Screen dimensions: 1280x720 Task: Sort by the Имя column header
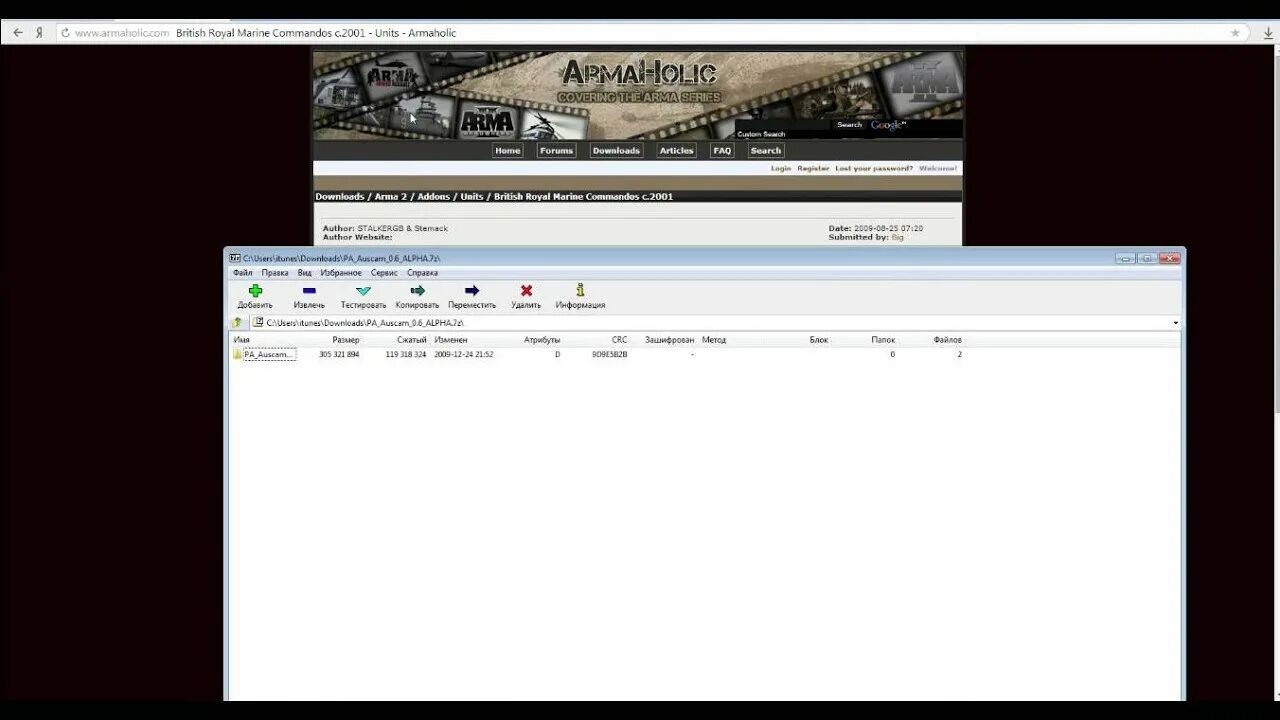point(242,340)
